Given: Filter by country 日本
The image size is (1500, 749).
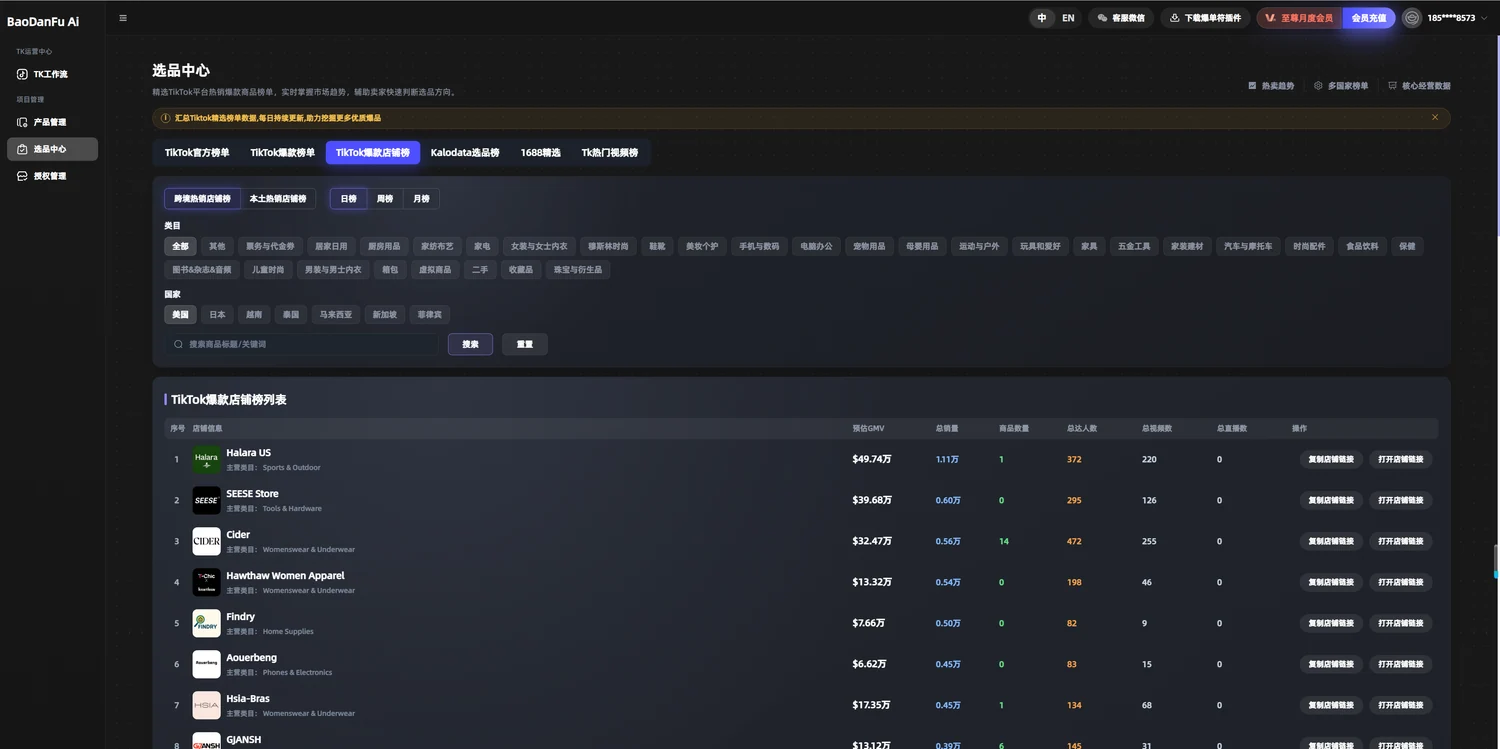Looking at the screenshot, I should click(x=217, y=315).
